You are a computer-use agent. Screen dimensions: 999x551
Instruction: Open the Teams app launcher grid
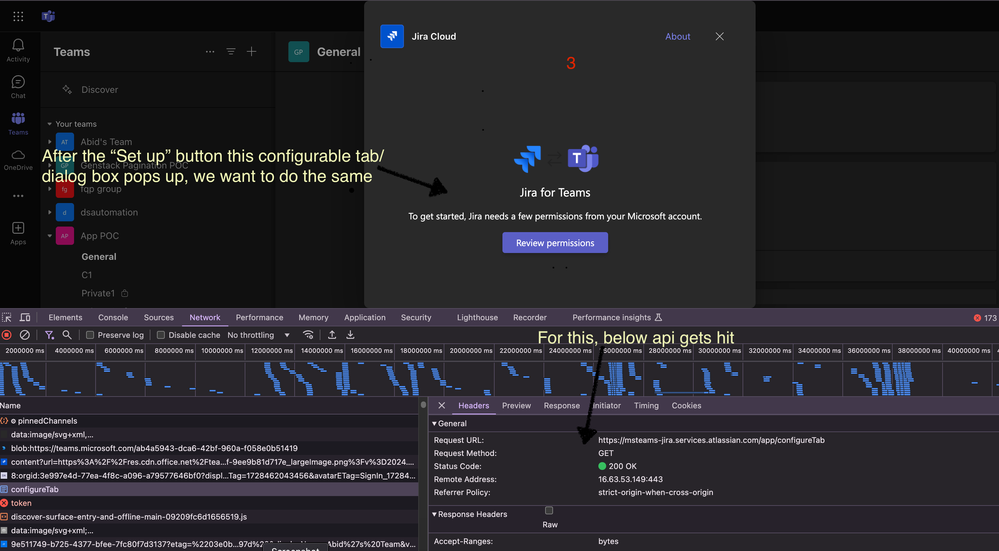click(x=18, y=17)
